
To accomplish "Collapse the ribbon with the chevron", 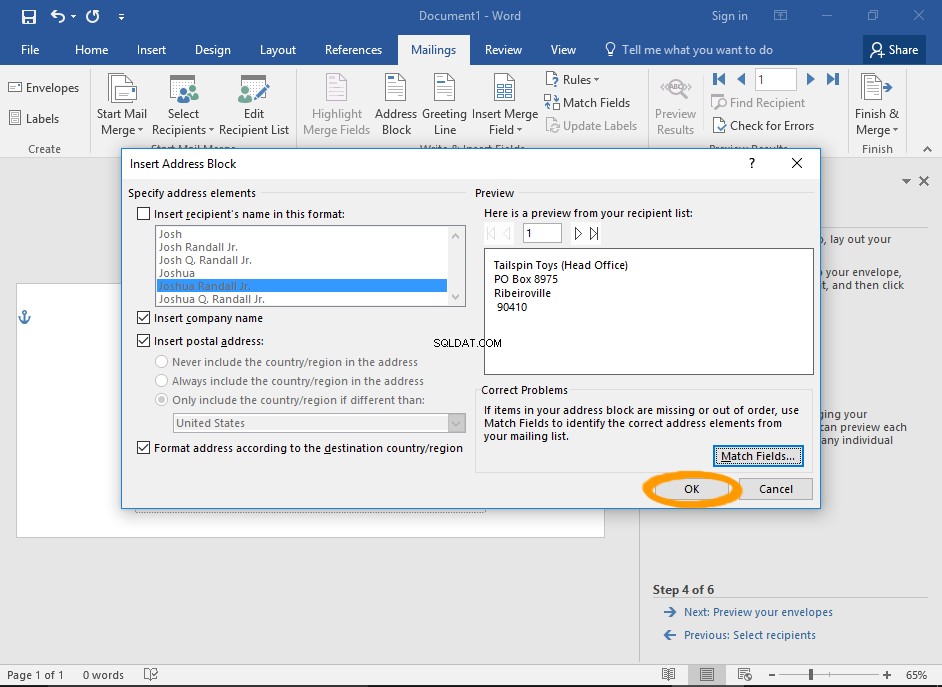I will click(x=928, y=149).
